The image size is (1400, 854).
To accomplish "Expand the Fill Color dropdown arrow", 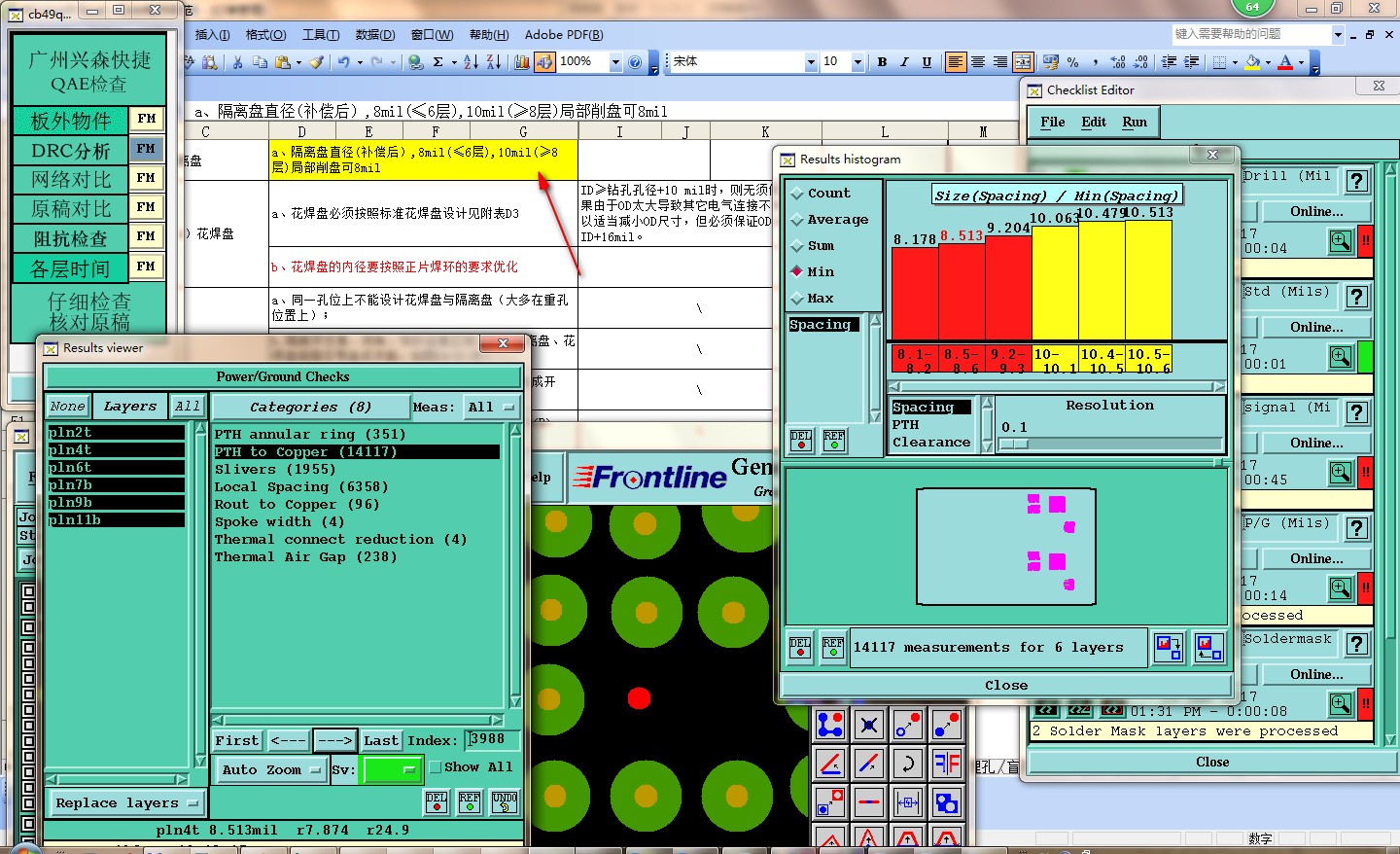I will (1268, 61).
